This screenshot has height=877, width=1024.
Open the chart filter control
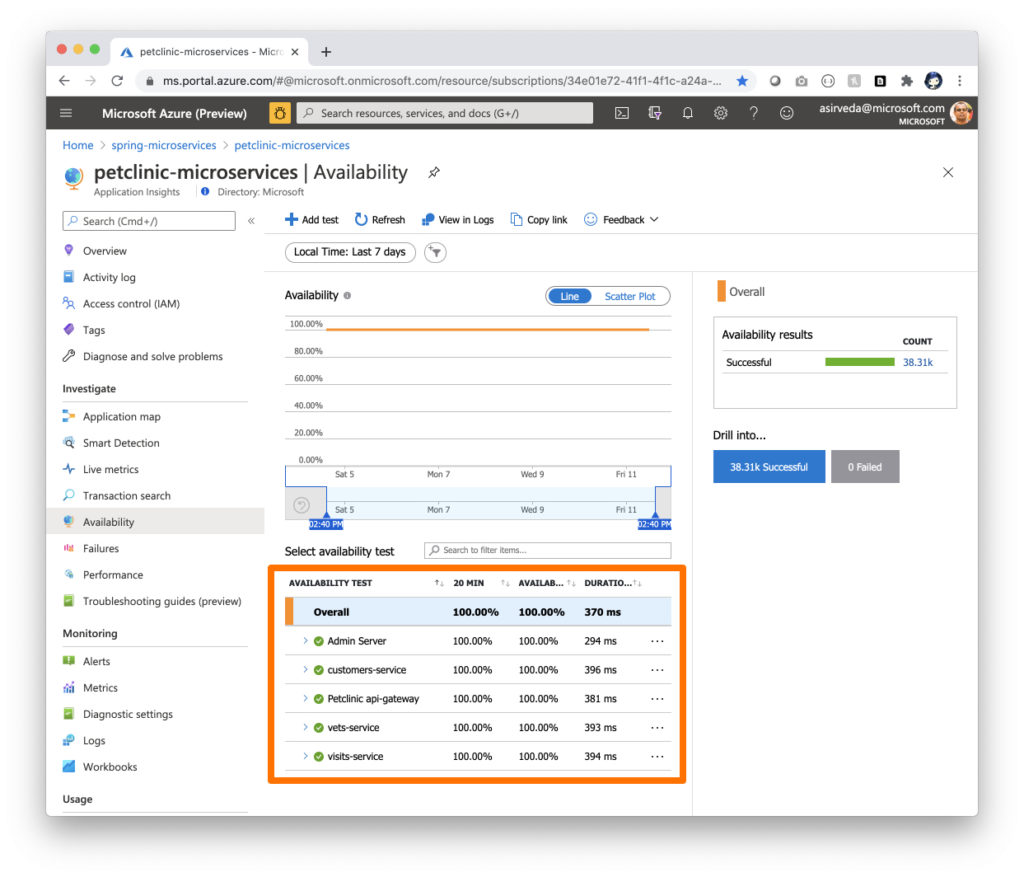[434, 253]
